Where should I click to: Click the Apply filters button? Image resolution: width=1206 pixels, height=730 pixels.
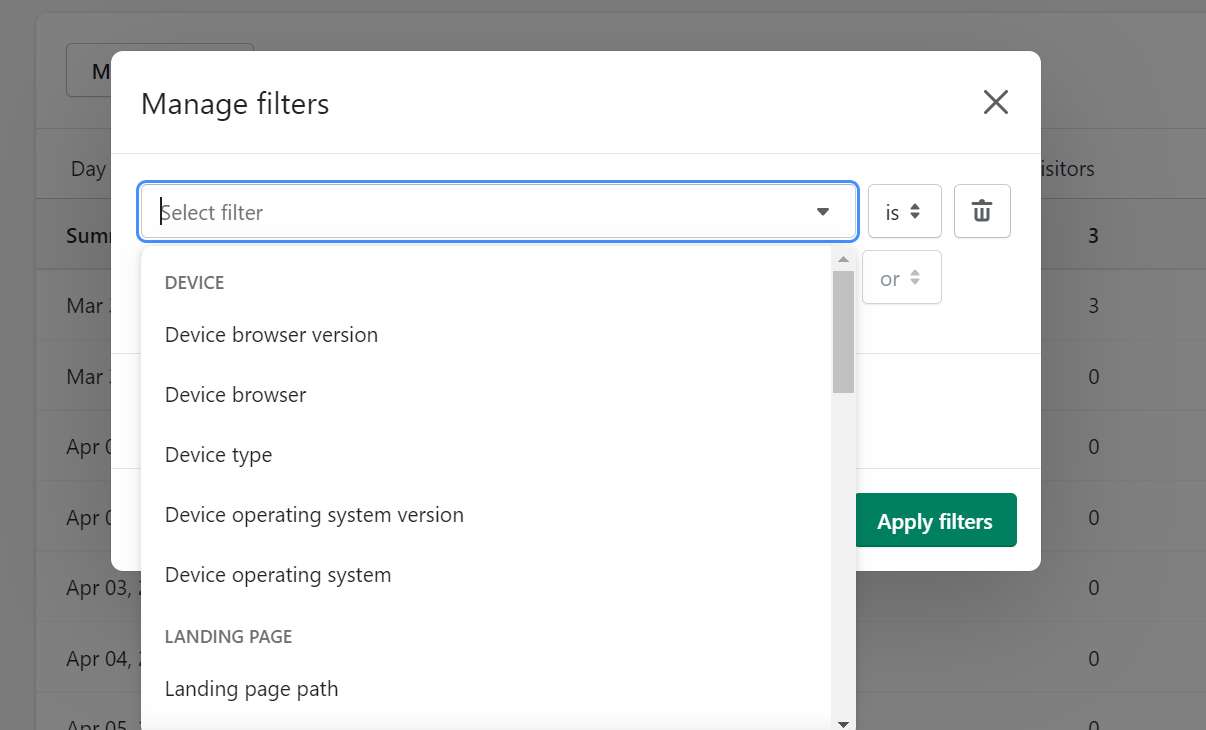[935, 521]
